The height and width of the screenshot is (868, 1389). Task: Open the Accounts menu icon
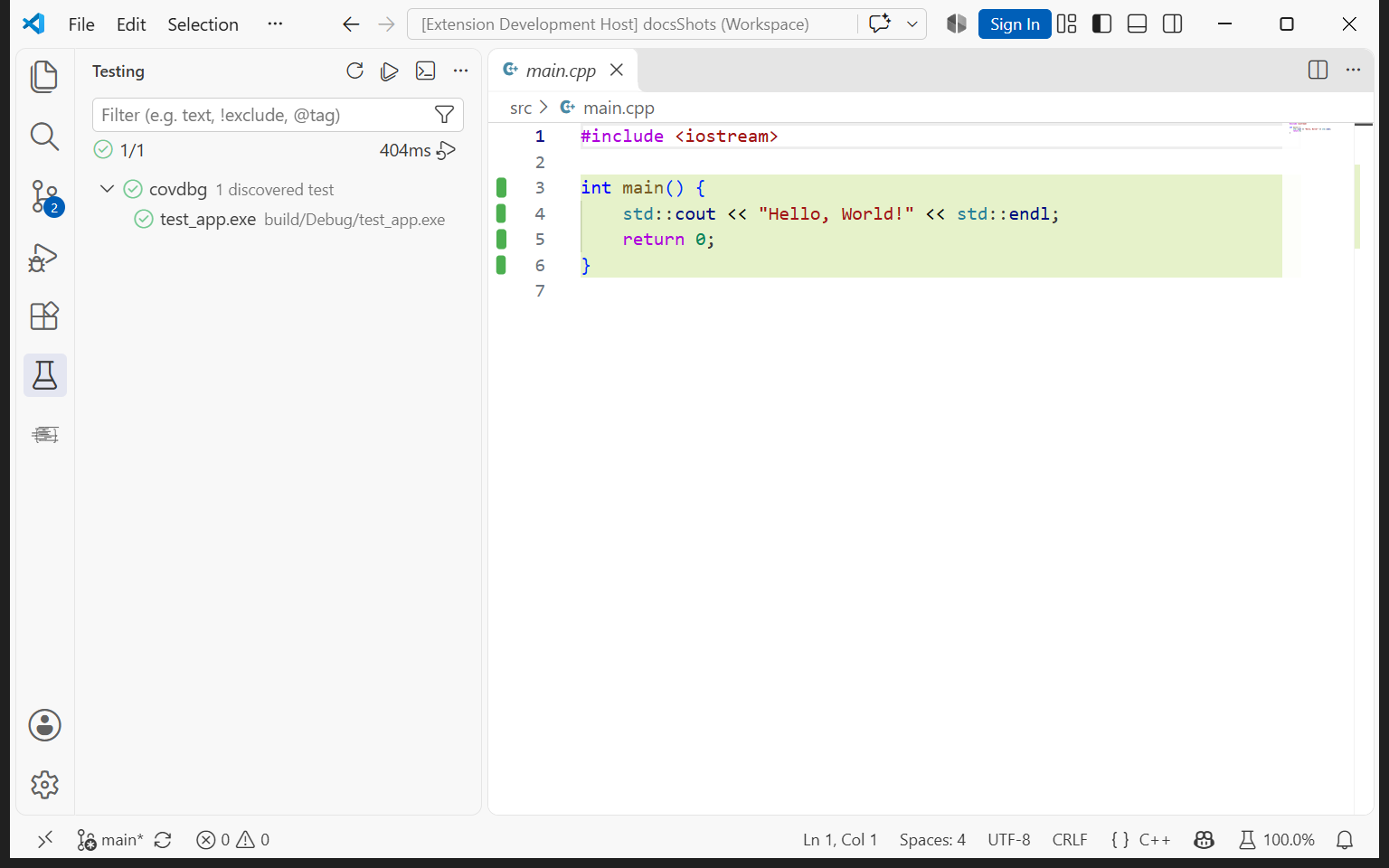tap(44, 725)
